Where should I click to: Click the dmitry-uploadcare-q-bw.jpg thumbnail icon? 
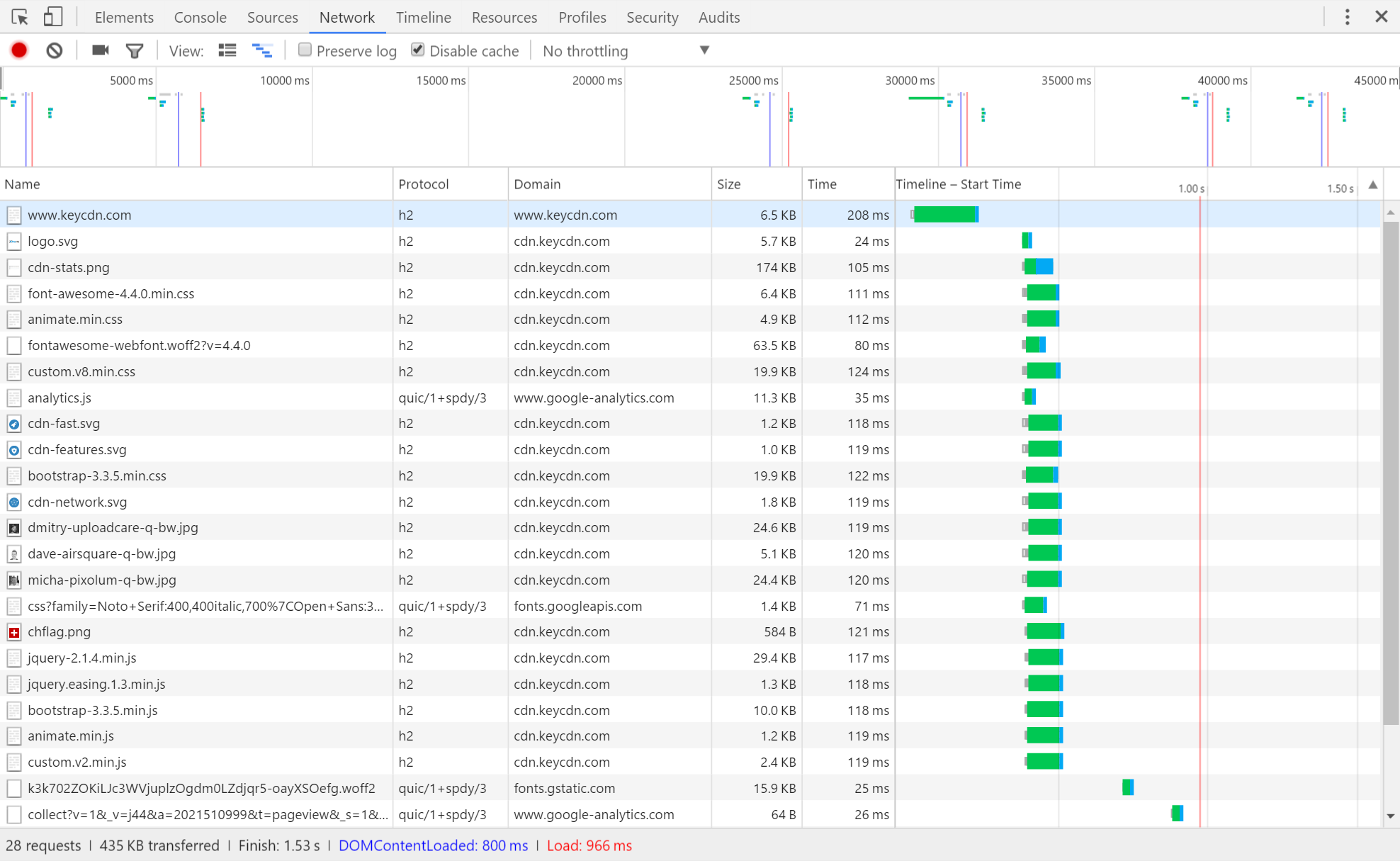click(14, 528)
